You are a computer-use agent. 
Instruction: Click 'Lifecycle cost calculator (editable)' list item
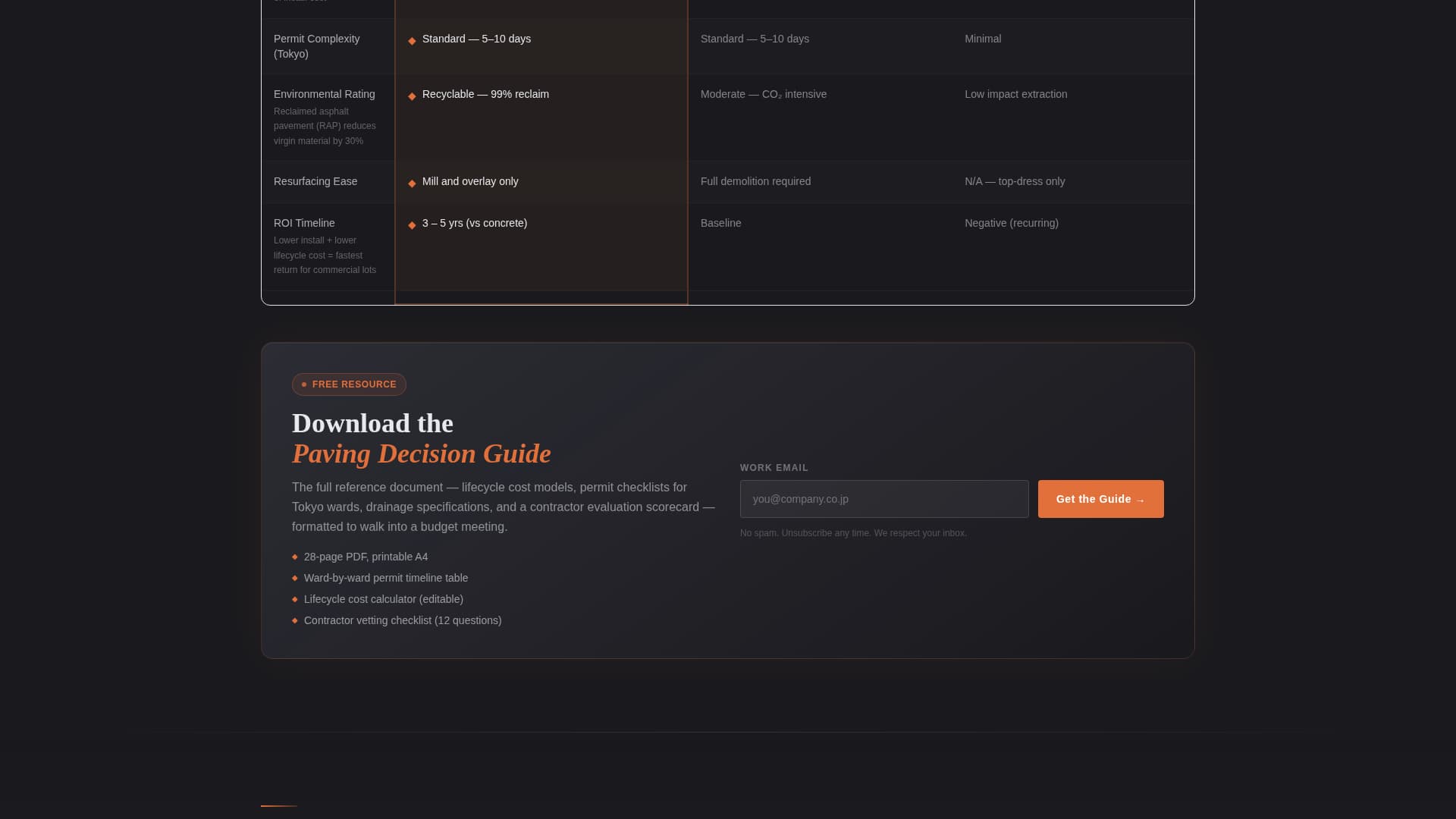click(x=384, y=599)
